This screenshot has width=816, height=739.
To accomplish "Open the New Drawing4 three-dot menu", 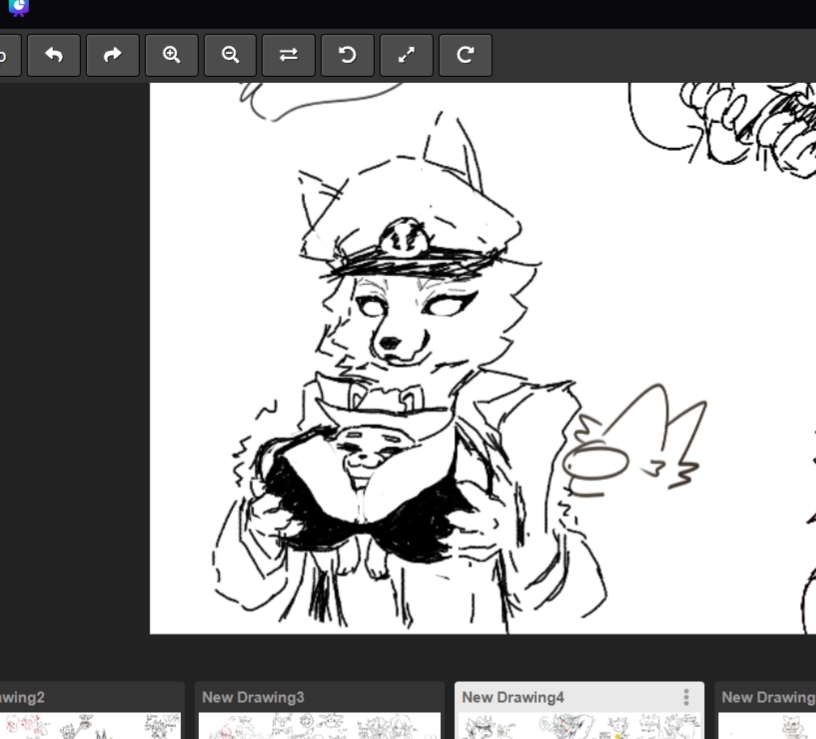I will 686,697.
